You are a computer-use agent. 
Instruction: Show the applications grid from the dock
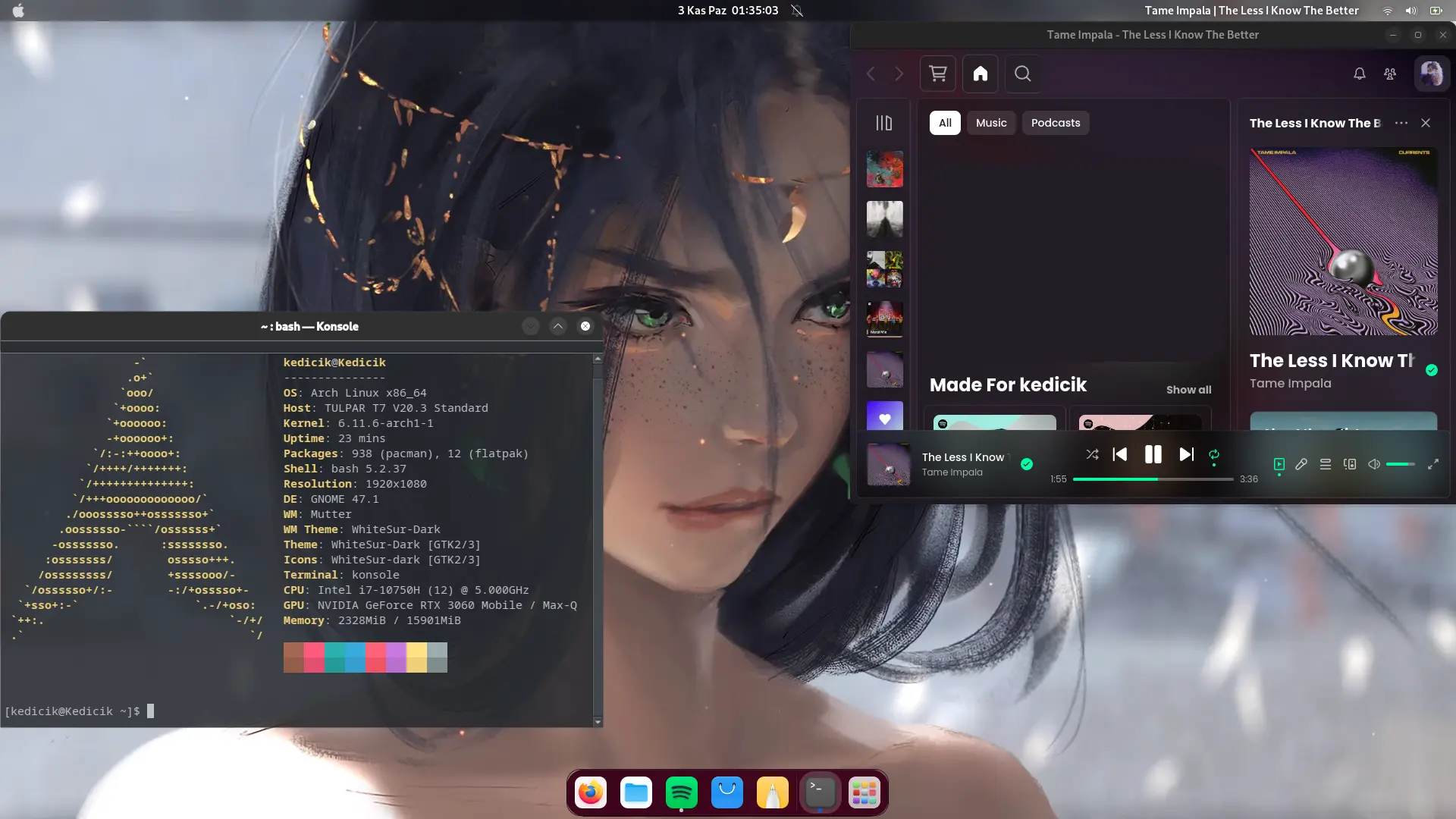tap(864, 793)
